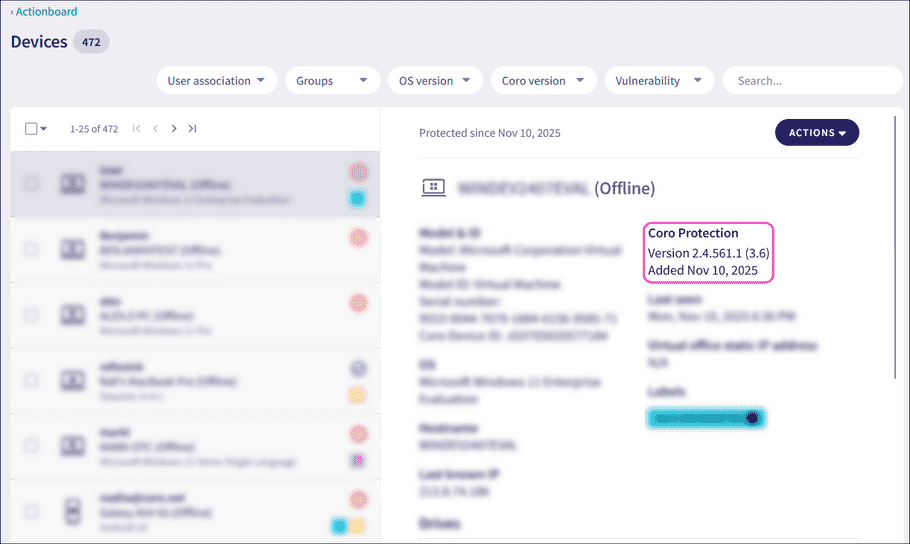Screen dimensions: 910x544
Task: Open the User association filter dropdown
Action: click(x=216, y=81)
